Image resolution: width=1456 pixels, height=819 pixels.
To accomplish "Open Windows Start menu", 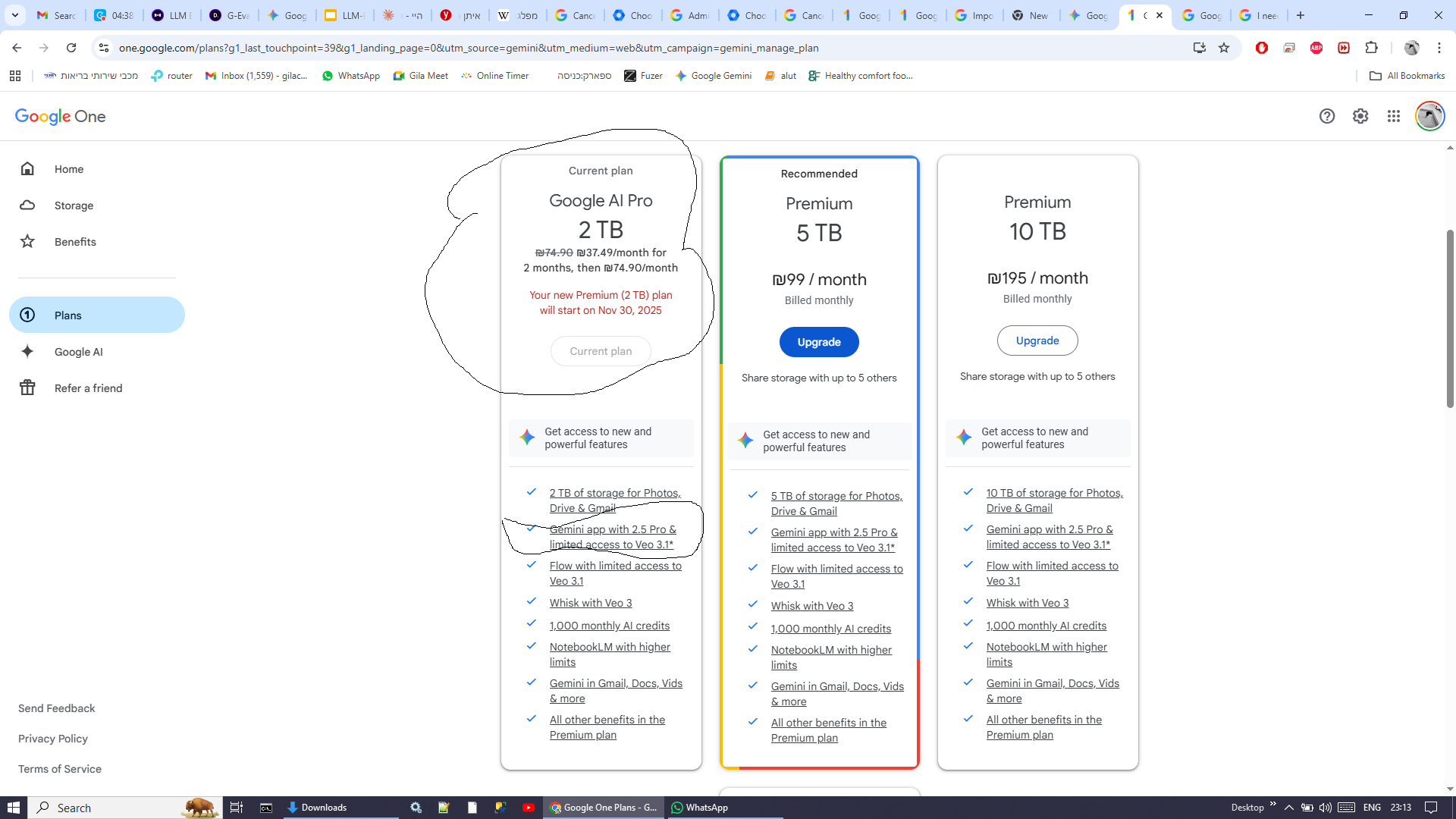I will coord(13,808).
